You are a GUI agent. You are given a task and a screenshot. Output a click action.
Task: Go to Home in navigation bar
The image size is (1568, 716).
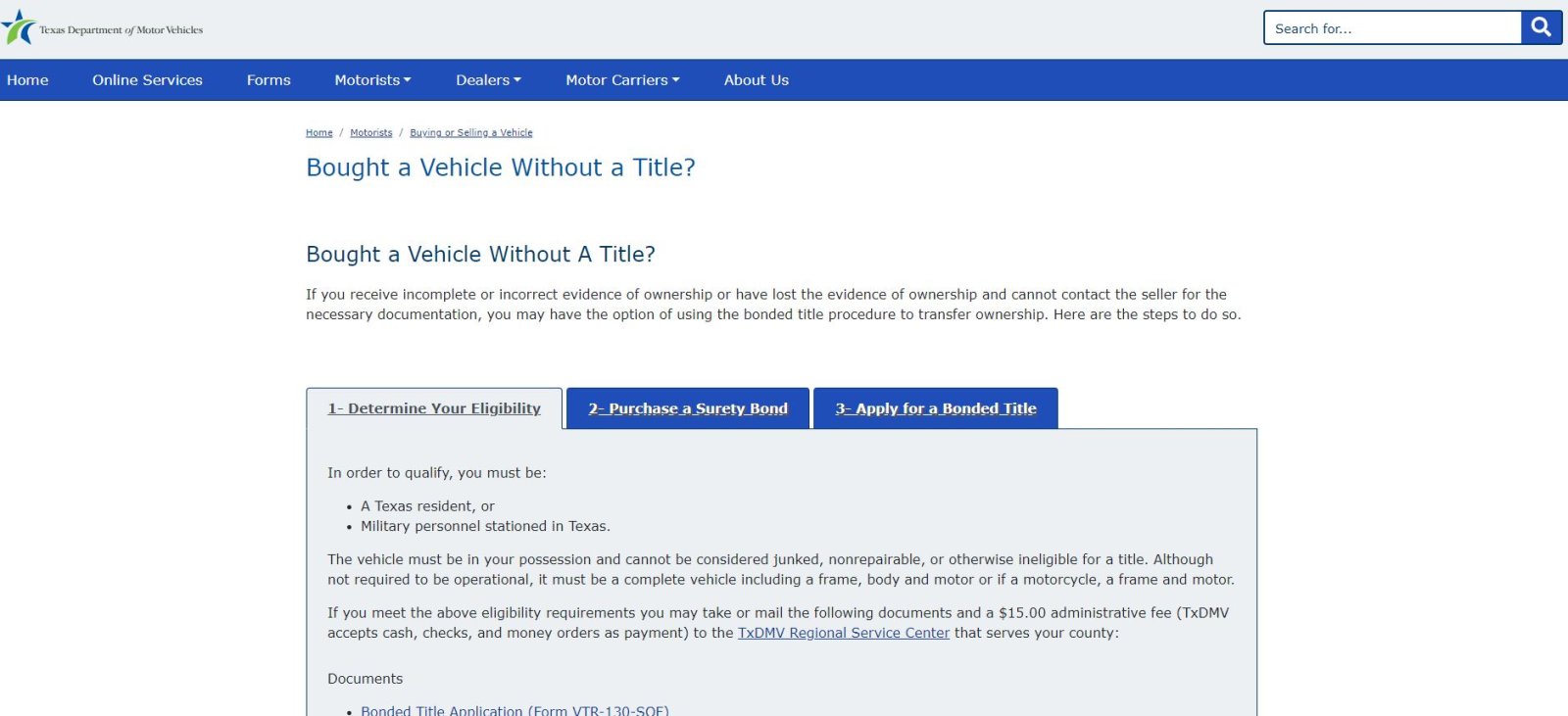(27, 80)
